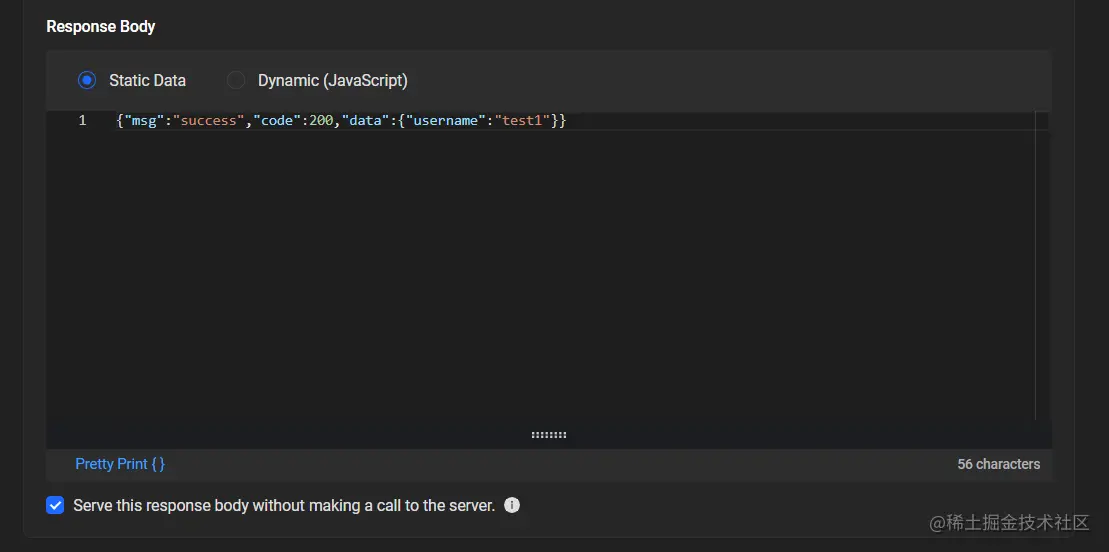Click the Response Body heading
Screen dimensions: 1109x552
[101, 26]
